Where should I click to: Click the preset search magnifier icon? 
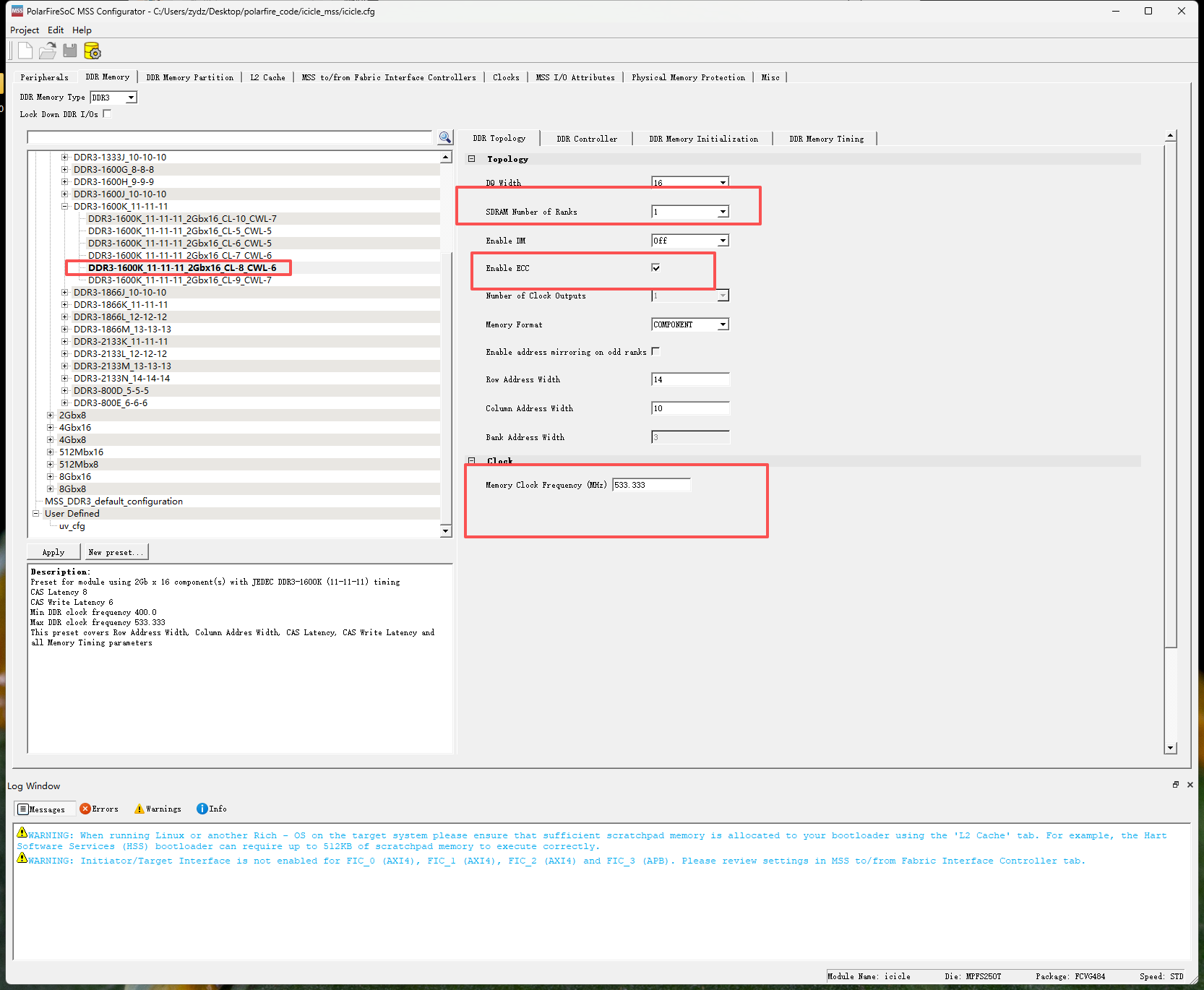445,137
